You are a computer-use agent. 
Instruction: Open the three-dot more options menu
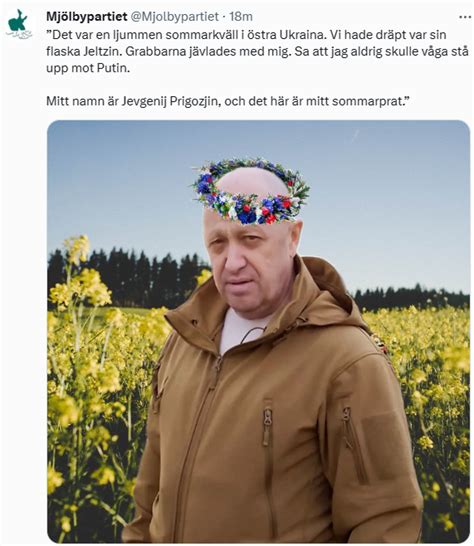[x=465, y=17]
